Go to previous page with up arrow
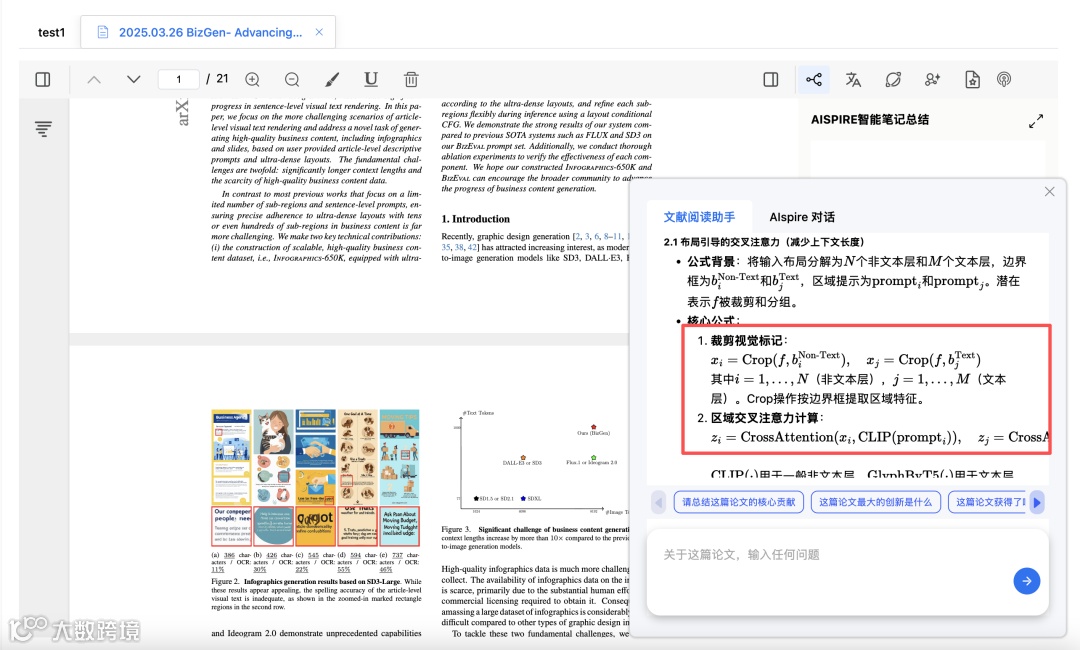Viewport: 1080px width, 650px height. [94, 80]
